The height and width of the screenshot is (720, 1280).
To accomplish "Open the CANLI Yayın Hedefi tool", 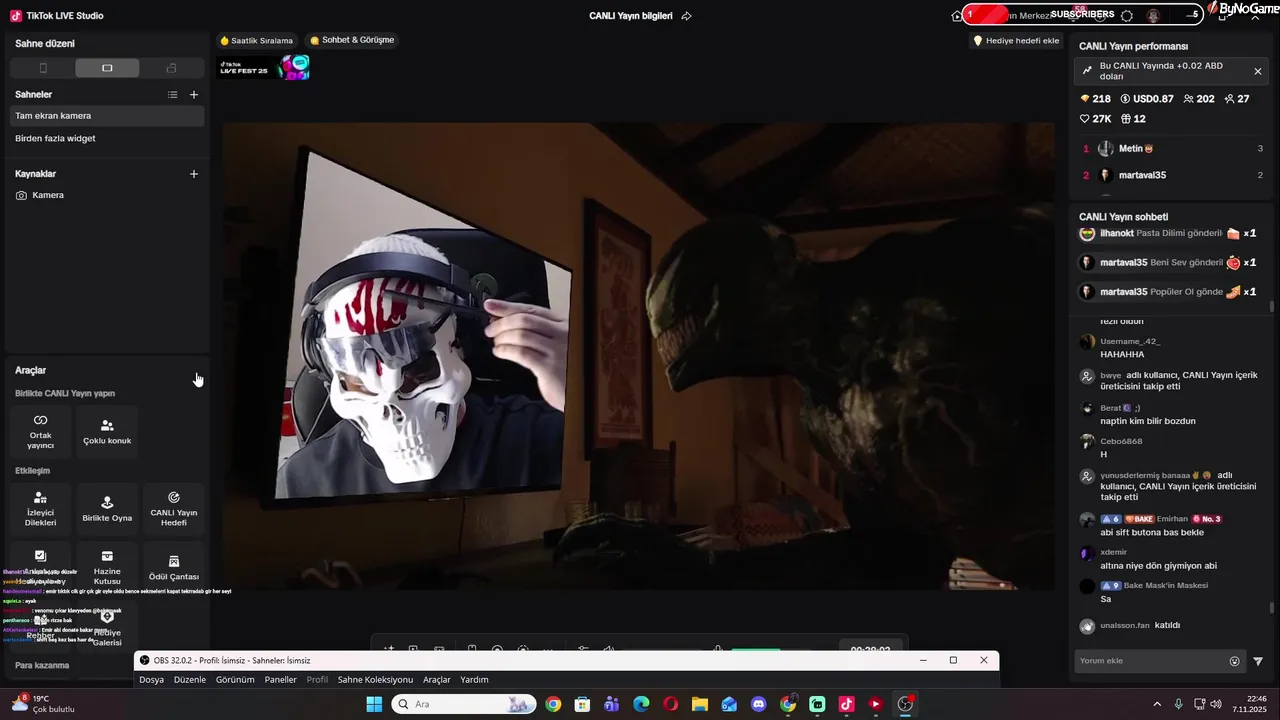I will point(173,509).
